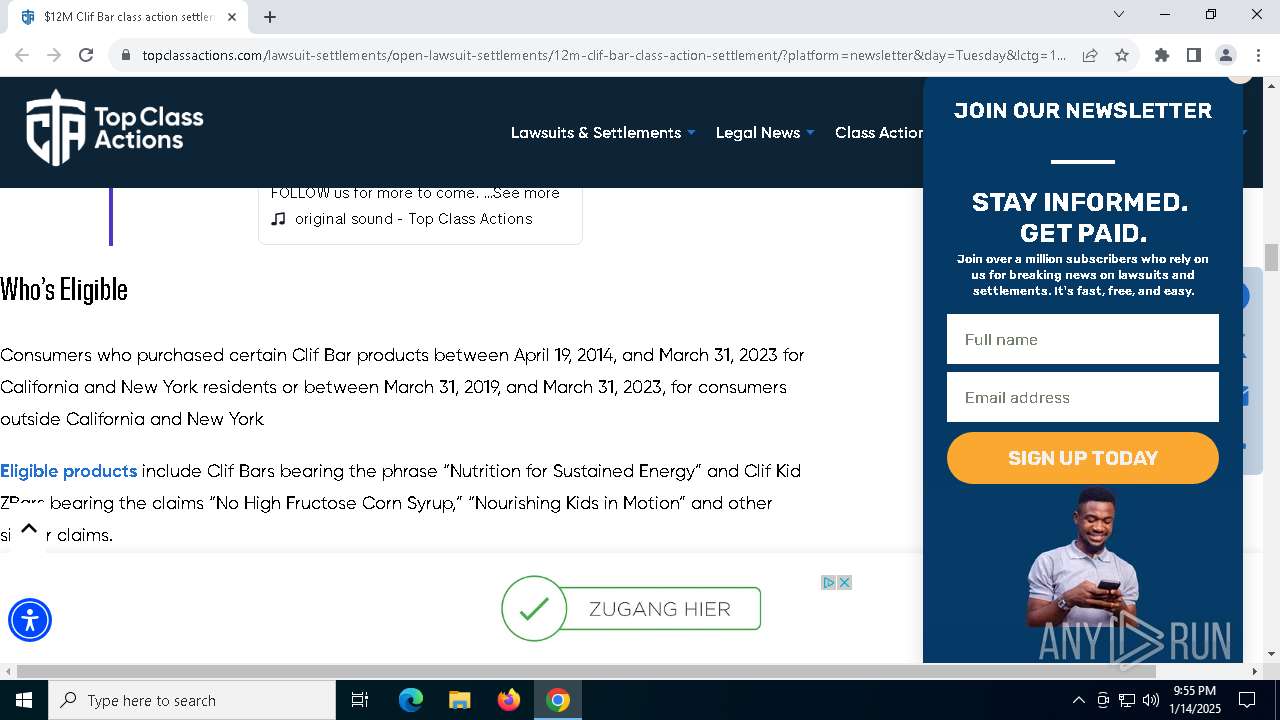Click original sound - Top Class Actions
This screenshot has height=720, width=1280.
[413, 219]
